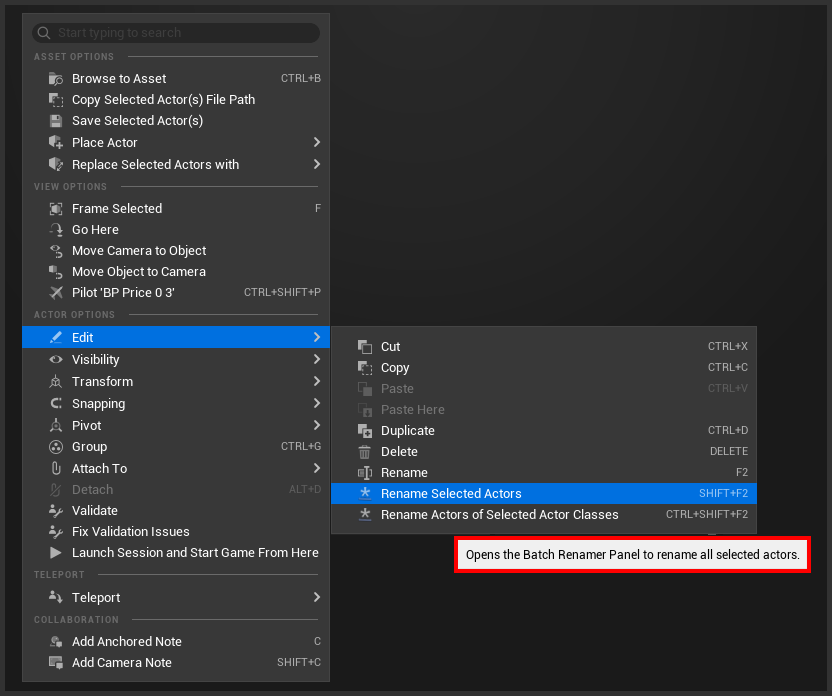832x696 pixels.
Task: Select Pilot 'BP Price 0 3'
Action: click(176, 293)
